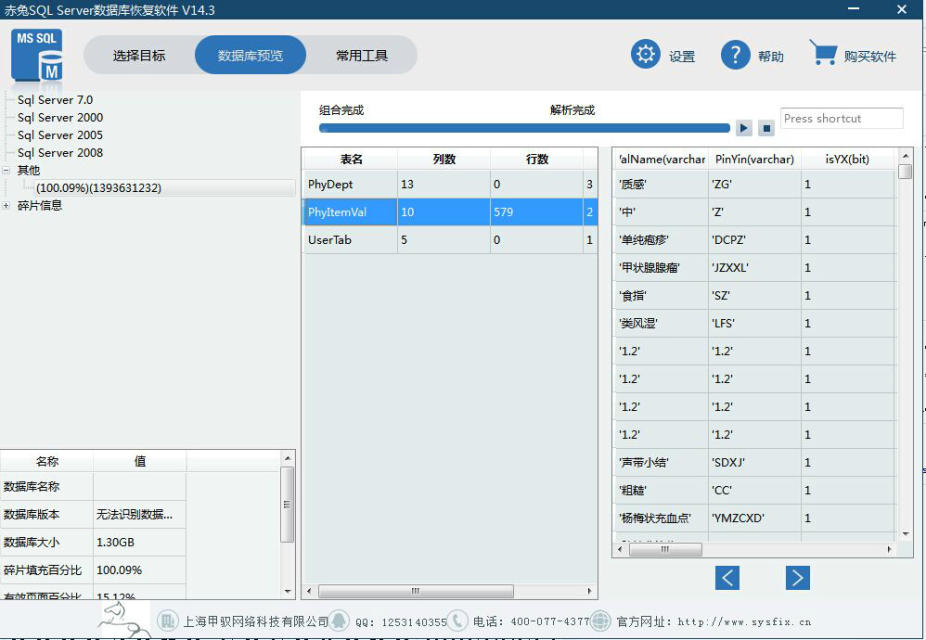This screenshot has width=926, height=640.
Task: Click the company building icon in footer
Action: click(167, 621)
